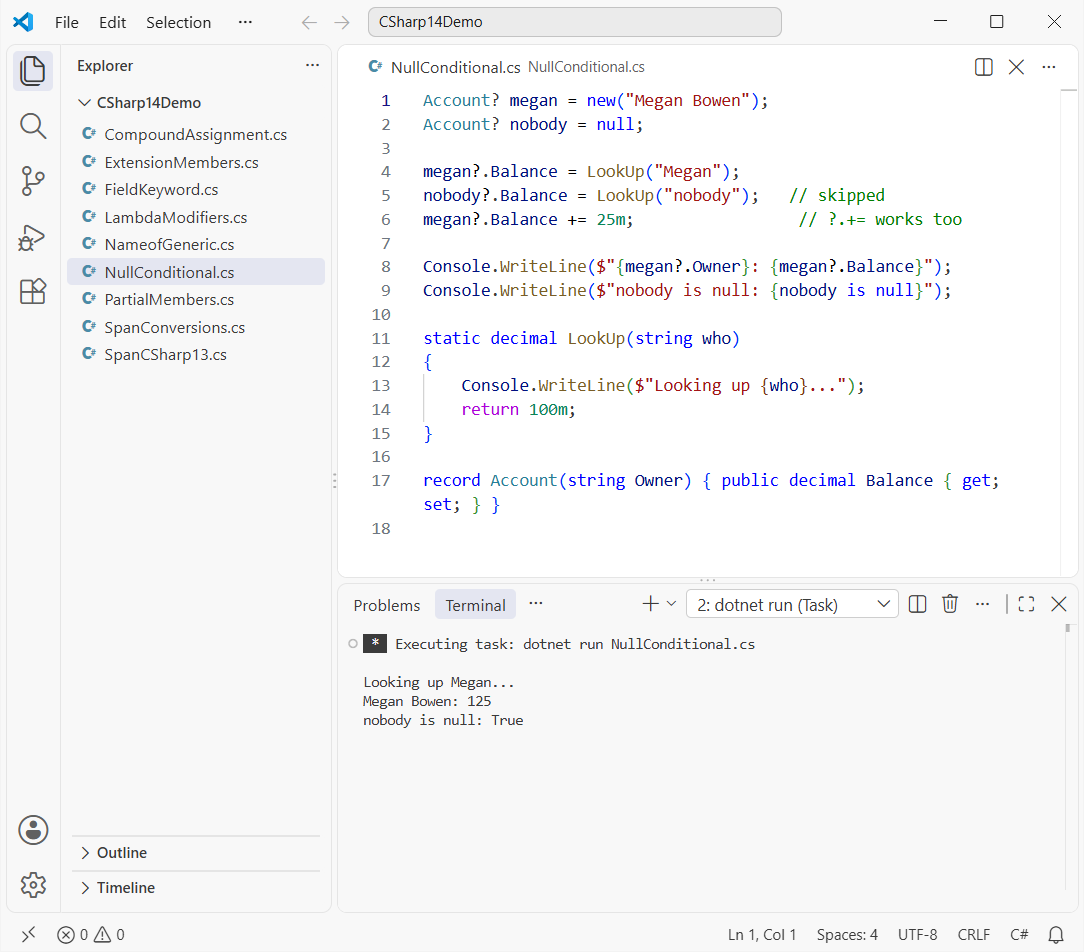Open the Accounts menu icon
The image size is (1084, 952).
pyautogui.click(x=32, y=830)
